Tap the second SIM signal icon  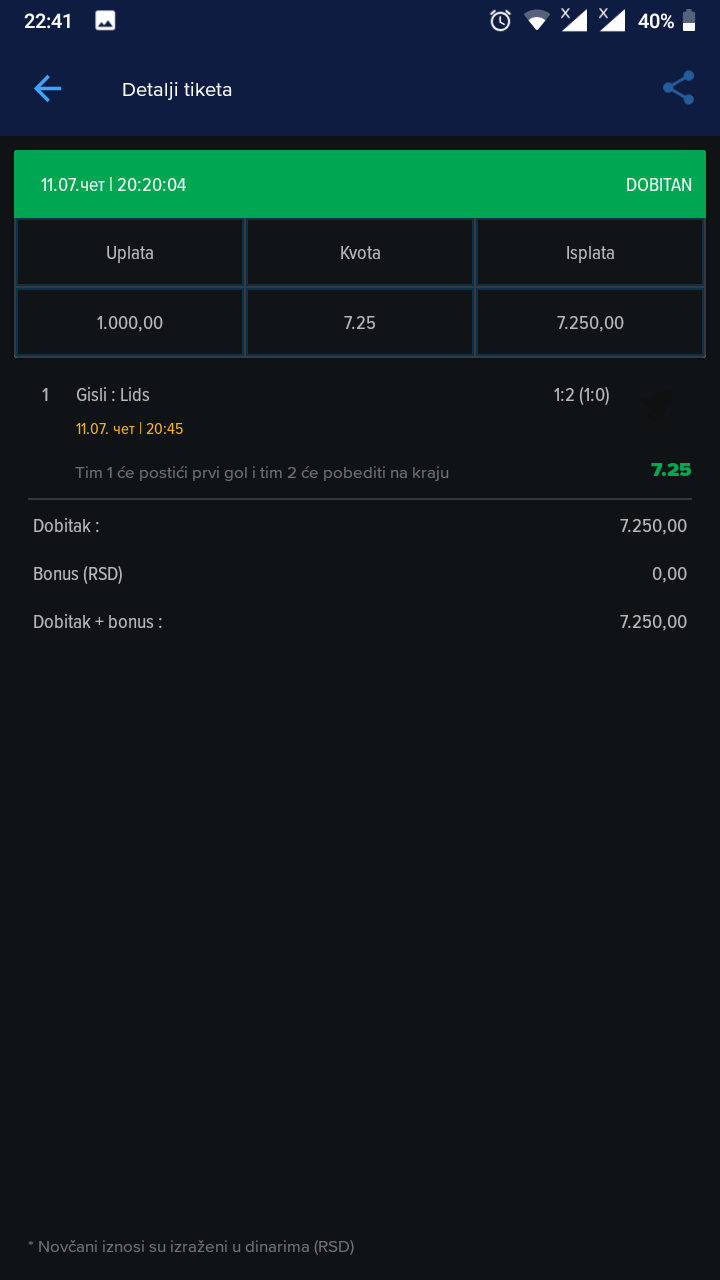tap(611, 19)
